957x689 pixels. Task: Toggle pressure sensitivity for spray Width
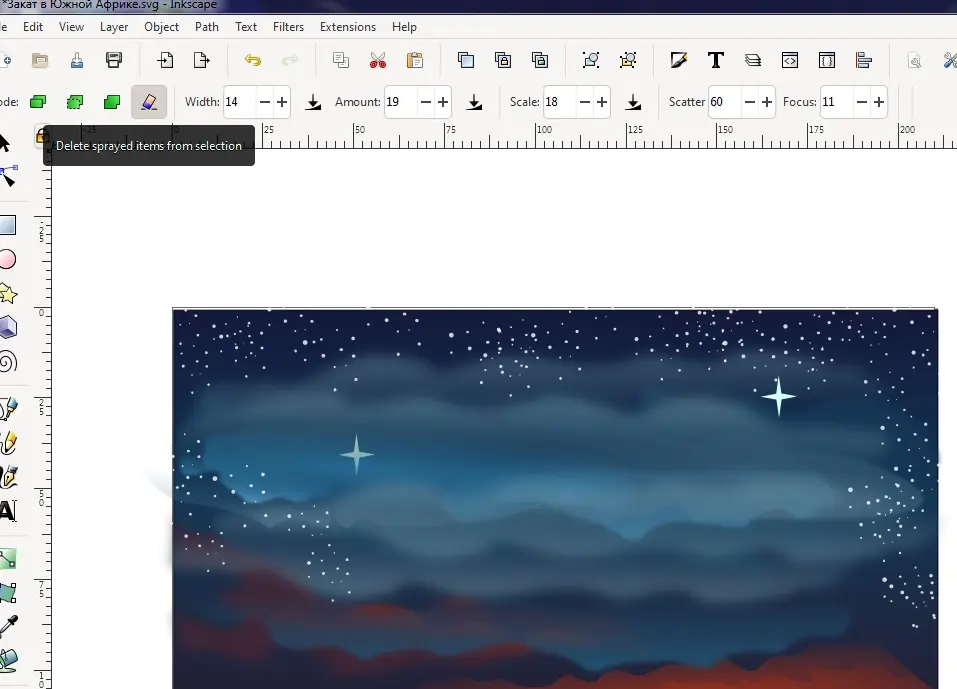[313, 103]
